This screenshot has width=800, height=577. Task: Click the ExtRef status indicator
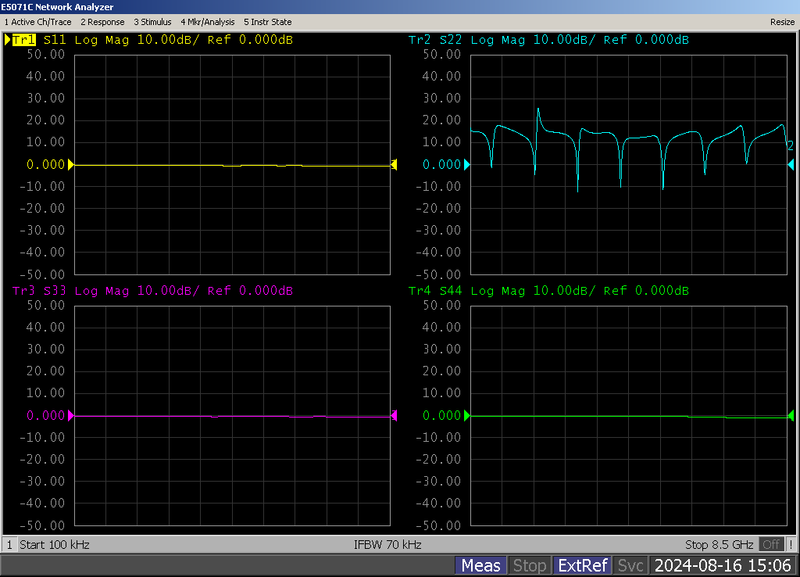point(582,564)
